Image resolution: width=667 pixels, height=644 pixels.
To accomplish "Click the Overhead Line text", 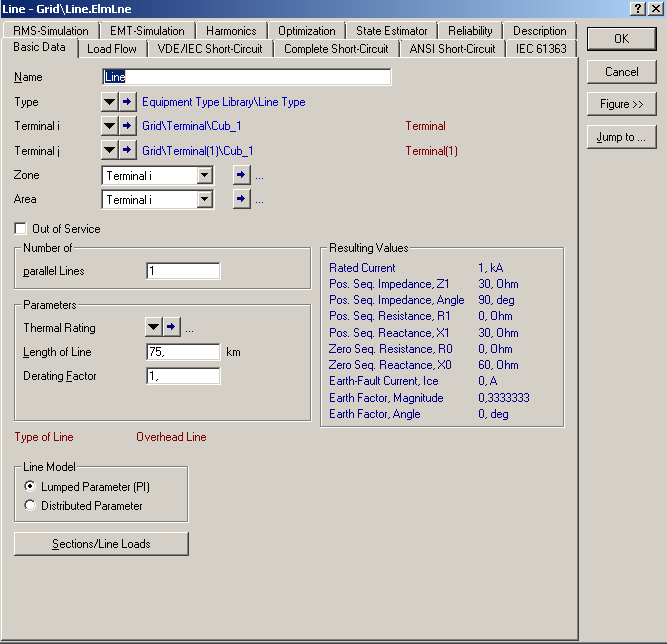I will point(171,437).
